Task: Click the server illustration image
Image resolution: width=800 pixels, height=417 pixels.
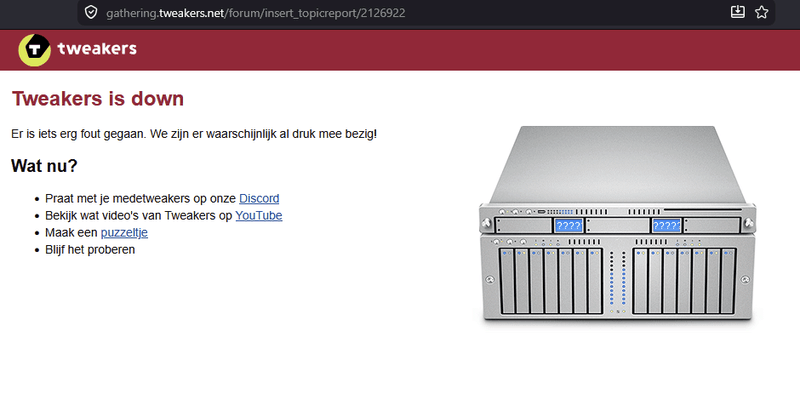Action: 617,224
